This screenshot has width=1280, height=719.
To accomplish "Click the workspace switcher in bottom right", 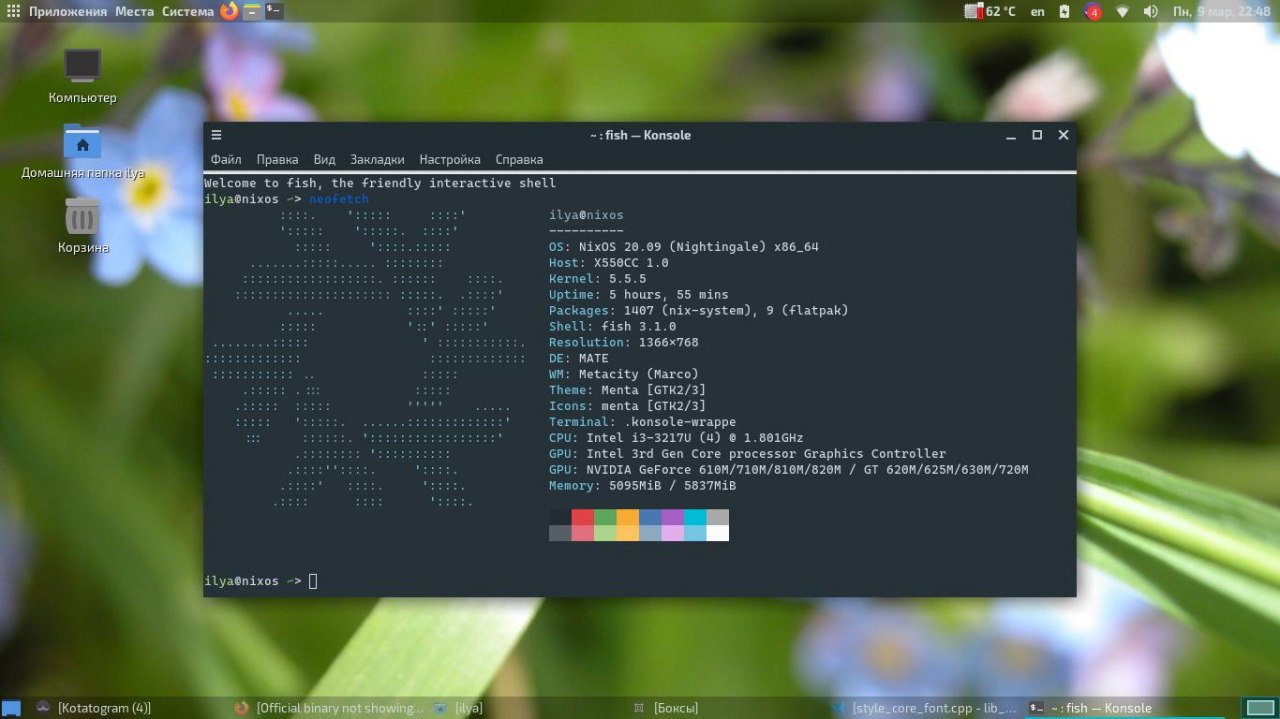I will coord(1259,708).
